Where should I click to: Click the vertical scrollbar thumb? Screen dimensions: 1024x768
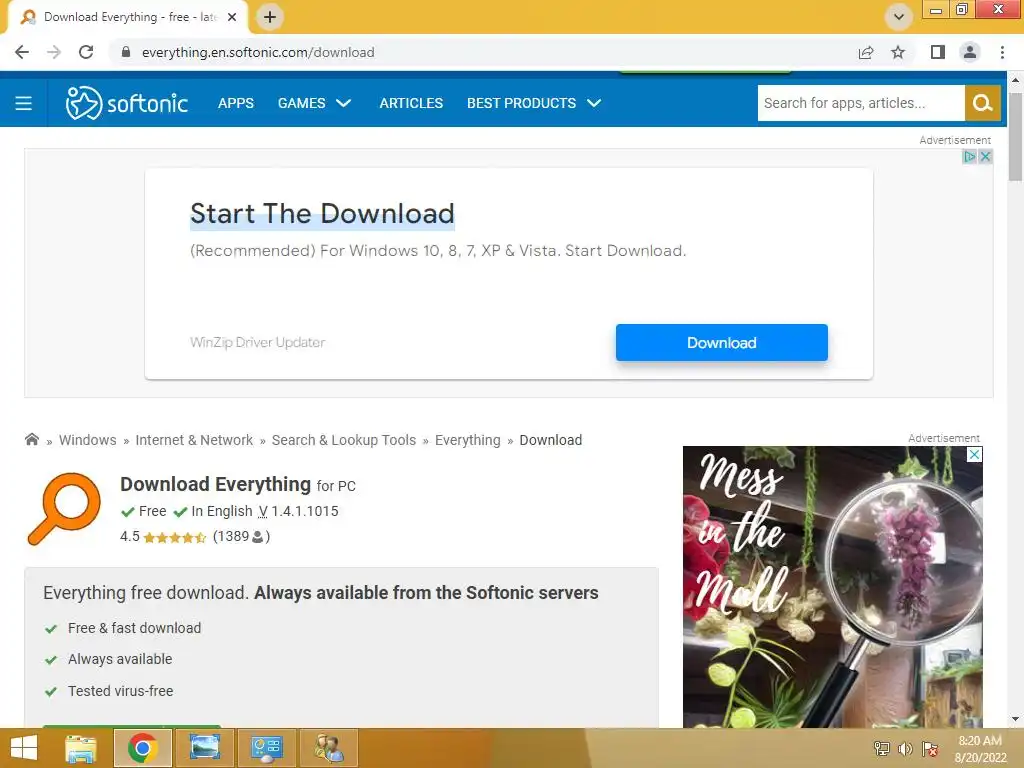tap(1015, 136)
